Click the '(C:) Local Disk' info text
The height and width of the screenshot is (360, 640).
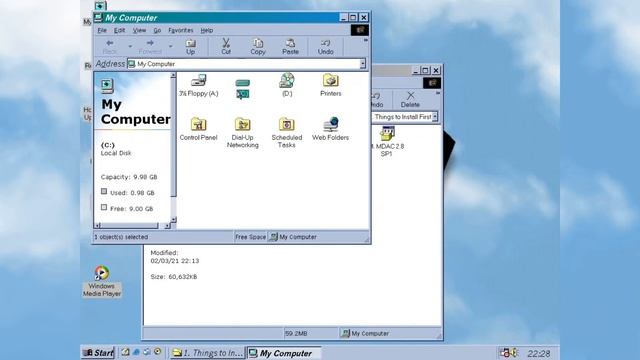click(116, 149)
